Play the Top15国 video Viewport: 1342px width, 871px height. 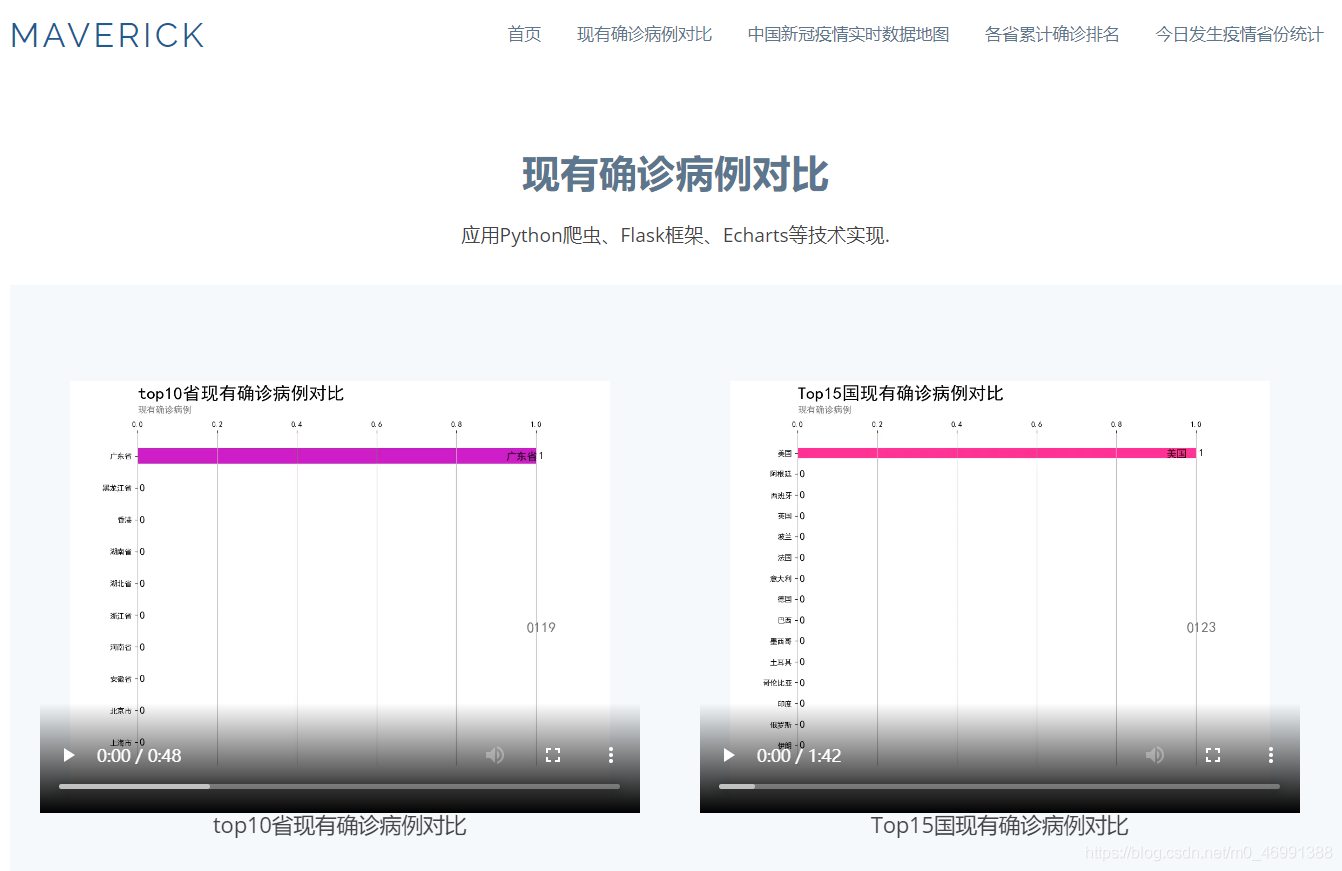(x=729, y=755)
